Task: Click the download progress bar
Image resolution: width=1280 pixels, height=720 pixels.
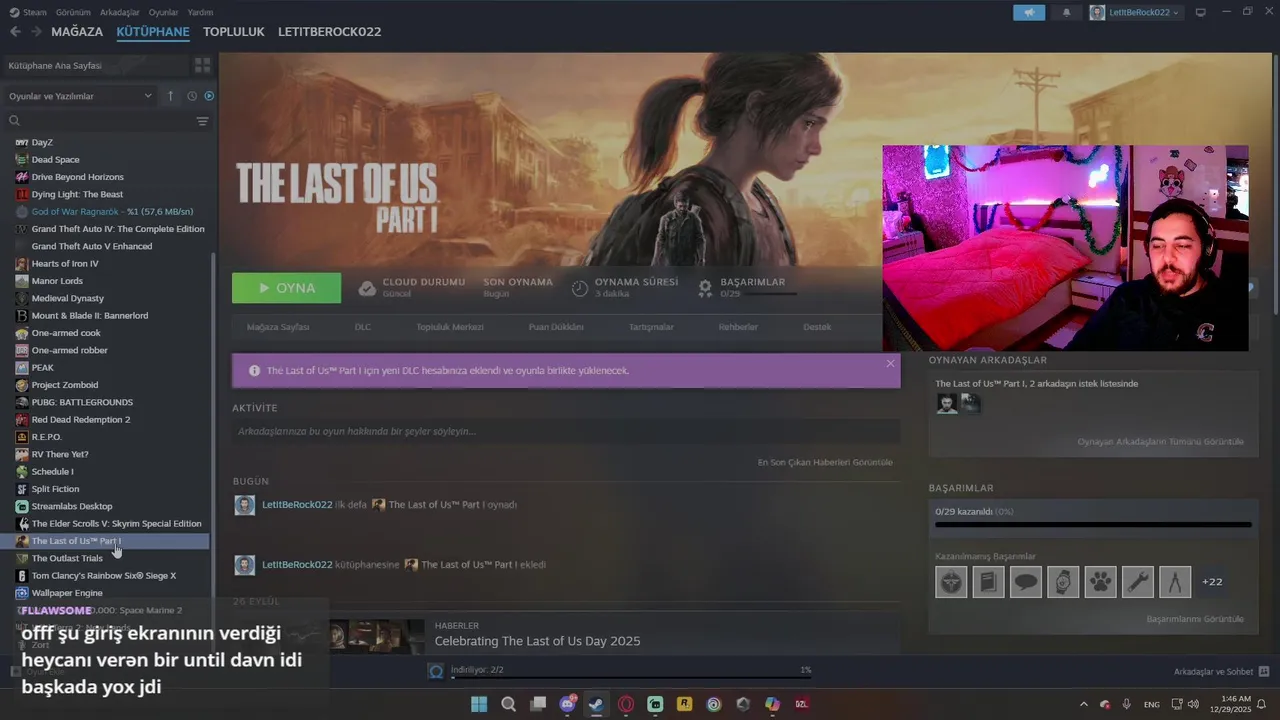Action: coord(630,676)
